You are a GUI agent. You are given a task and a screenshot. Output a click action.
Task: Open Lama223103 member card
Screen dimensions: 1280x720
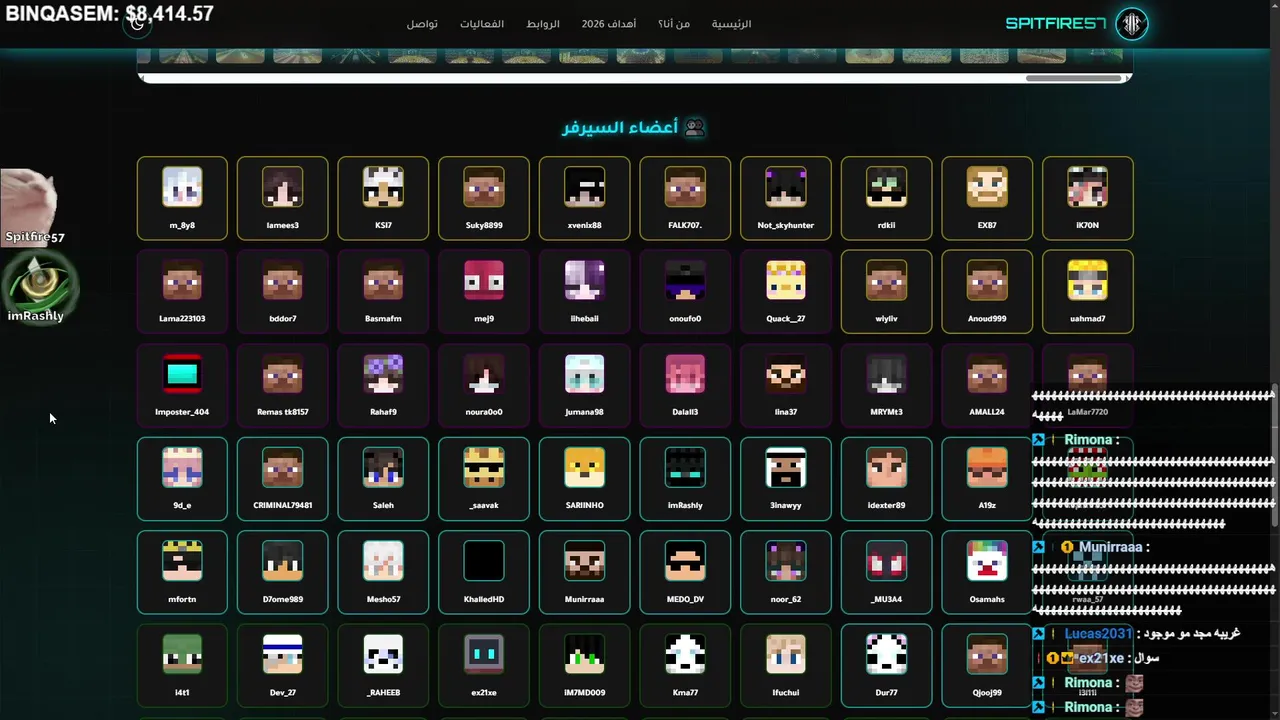click(x=182, y=292)
